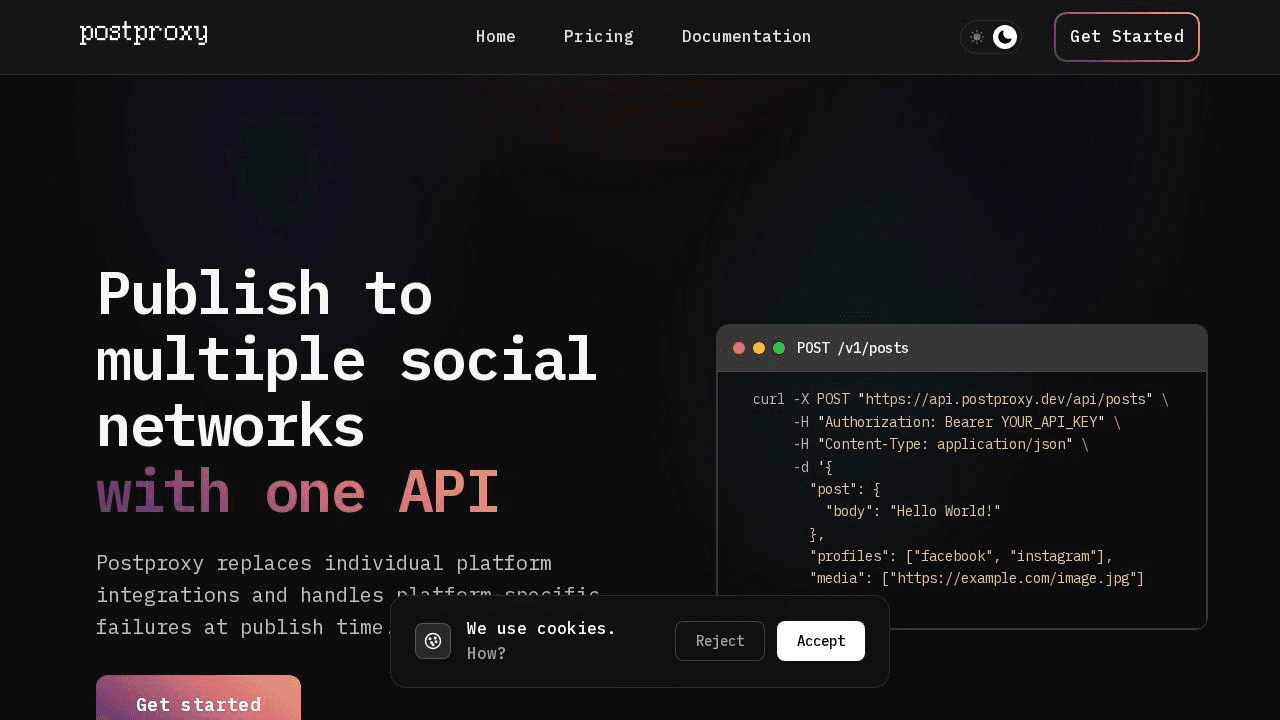The width and height of the screenshot is (1280, 720).
Task: Open the Documentation page
Action: point(746,37)
